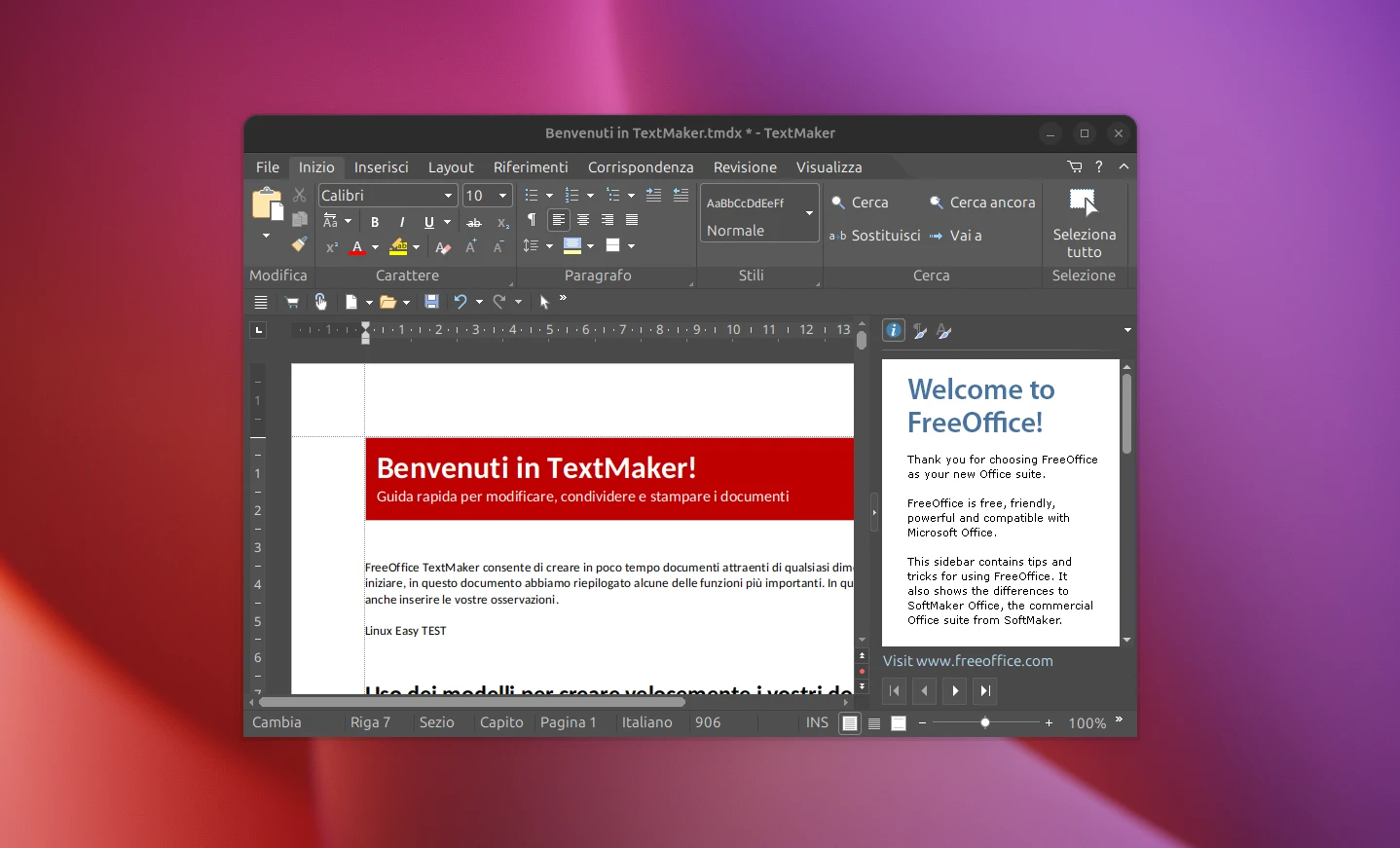Enable centered text alignment

(x=582, y=220)
